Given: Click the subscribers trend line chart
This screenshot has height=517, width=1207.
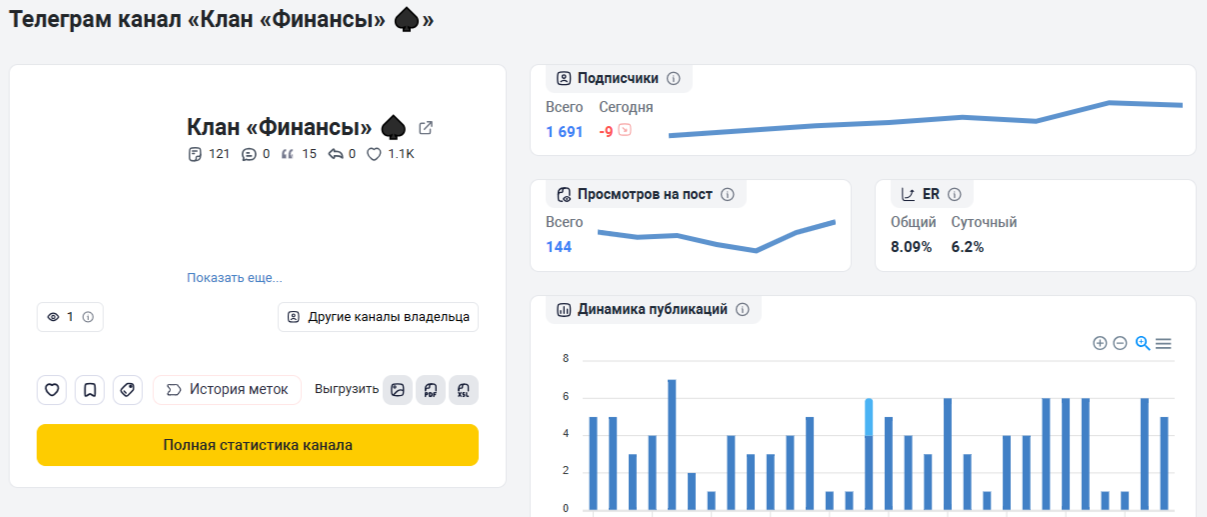Looking at the screenshot, I should [x=925, y=118].
